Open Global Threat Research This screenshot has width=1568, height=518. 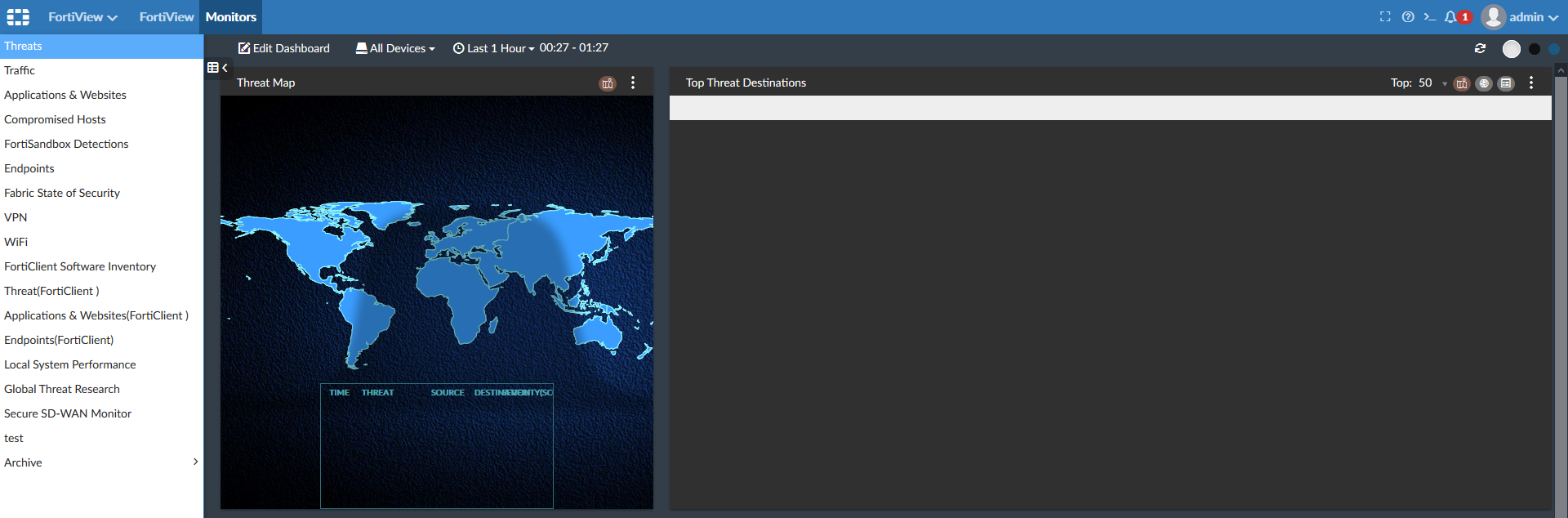[x=101, y=389]
